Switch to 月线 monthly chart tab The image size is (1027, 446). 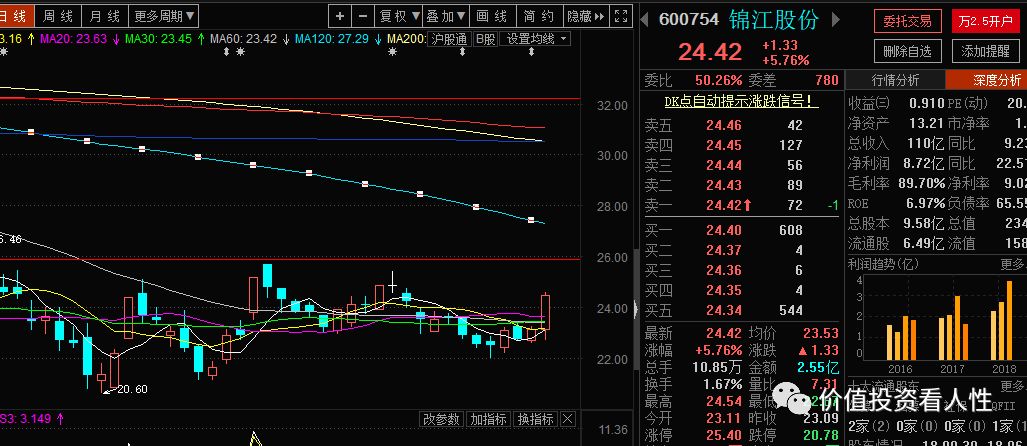click(x=105, y=16)
